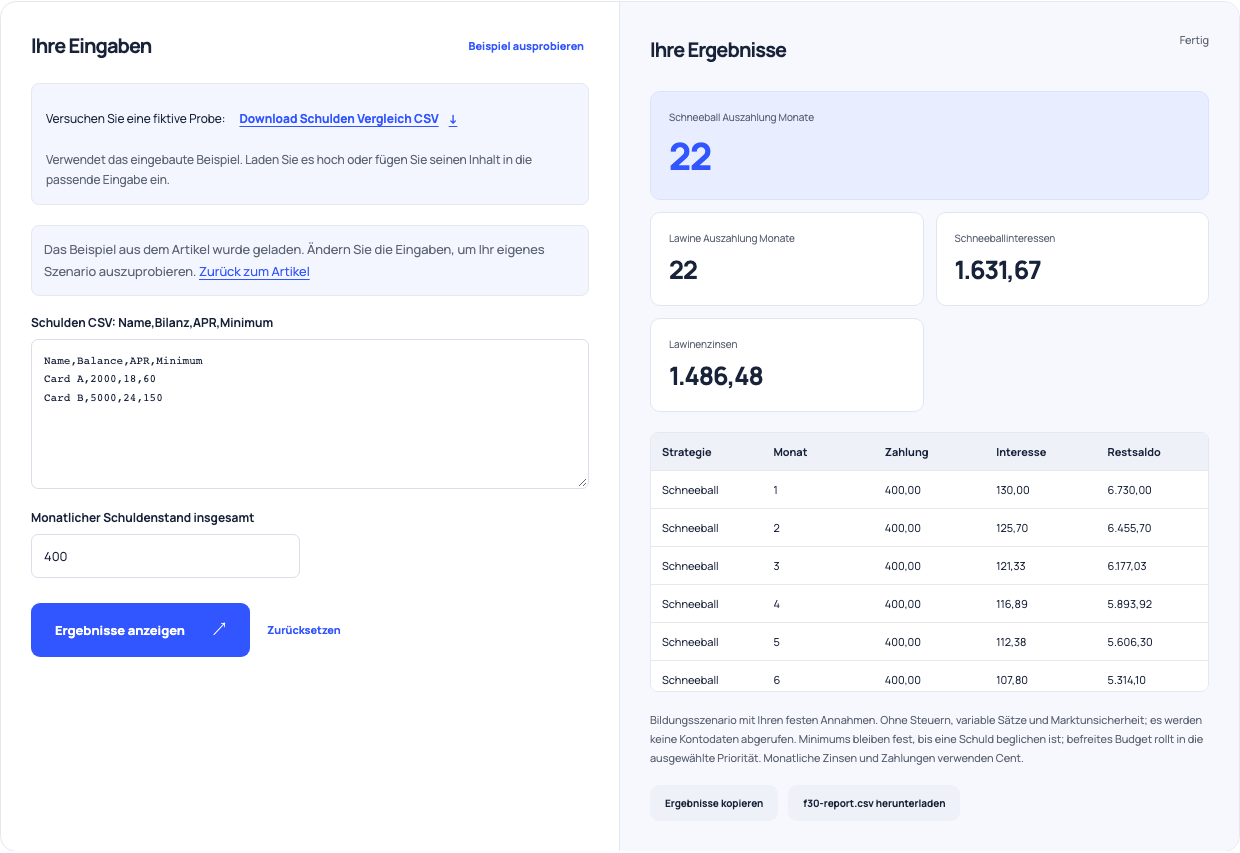Screen dimensions: 1240x853
Task: Click the Schneeballinteressen value 1.631,67
Action: pyautogui.click(x=998, y=270)
